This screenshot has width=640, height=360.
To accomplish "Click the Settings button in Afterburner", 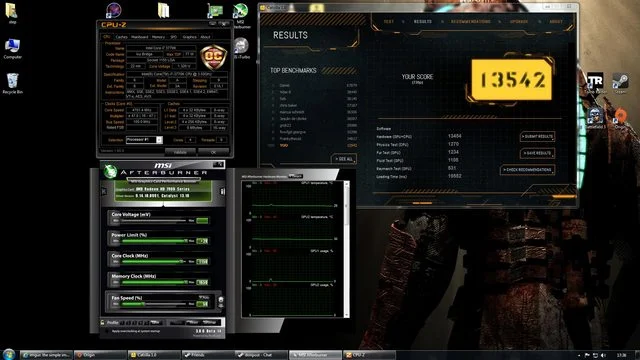I will point(209,322).
